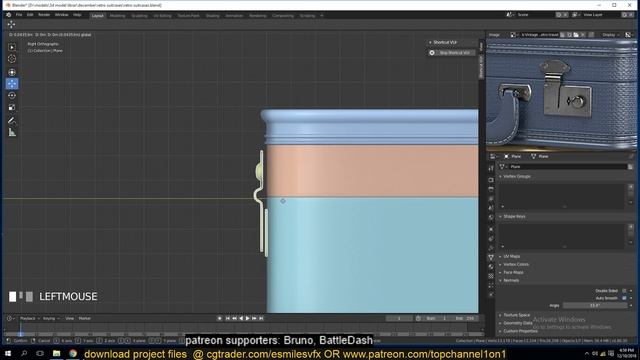The image size is (640, 360).
Task: Open the Object Data mesh properties tab
Action: click(491, 257)
